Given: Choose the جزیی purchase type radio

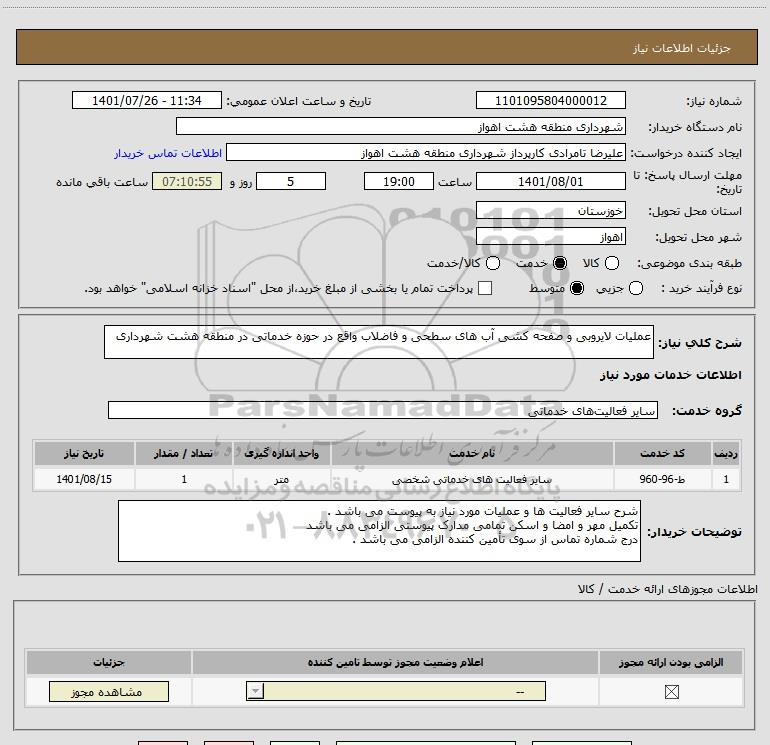Looking at the screenshot, I should point(636,288).
